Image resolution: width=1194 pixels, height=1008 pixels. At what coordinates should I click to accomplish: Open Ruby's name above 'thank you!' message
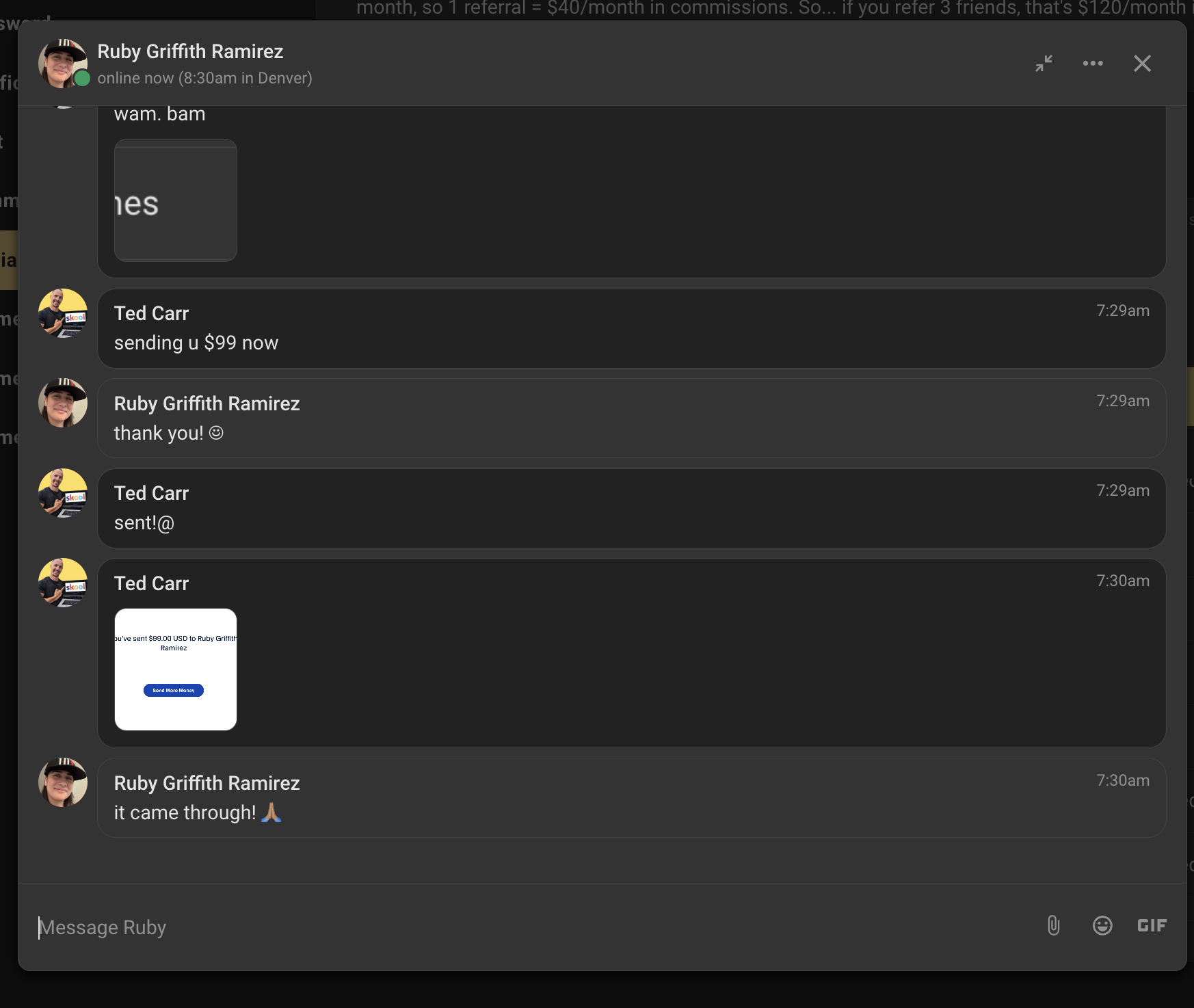coord(207,403)
